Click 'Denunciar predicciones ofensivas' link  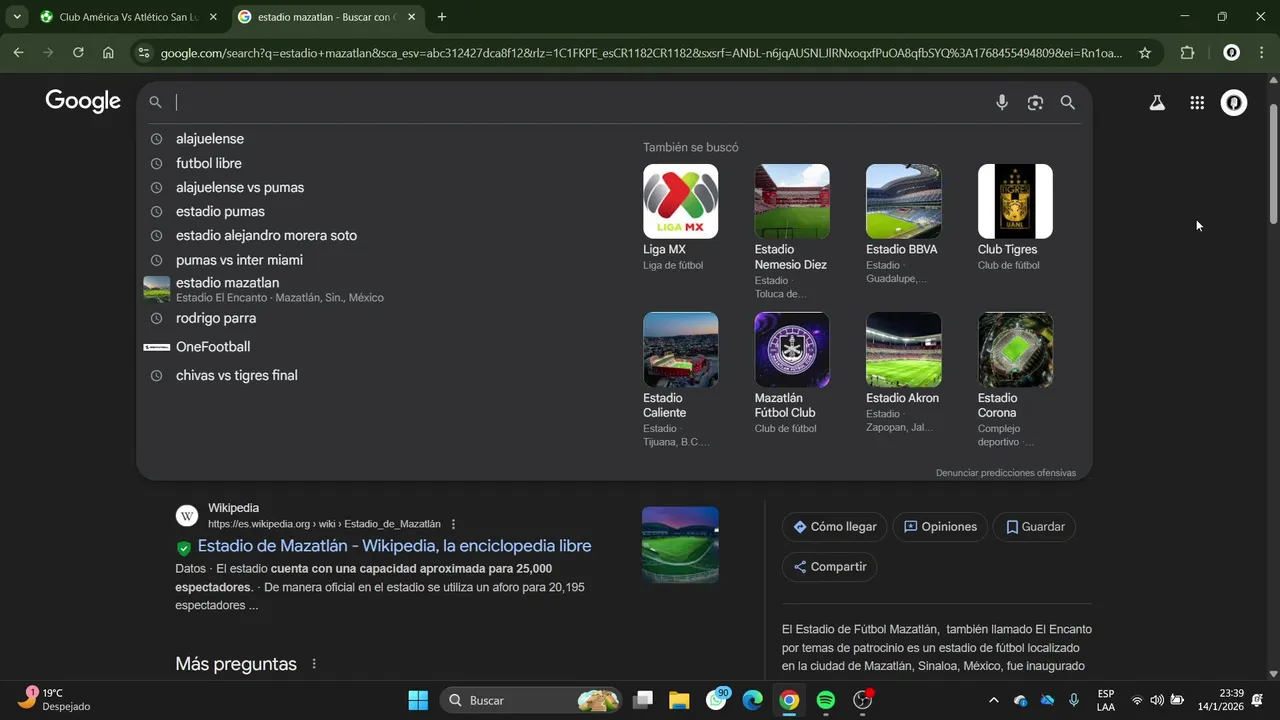point(1006,473)
